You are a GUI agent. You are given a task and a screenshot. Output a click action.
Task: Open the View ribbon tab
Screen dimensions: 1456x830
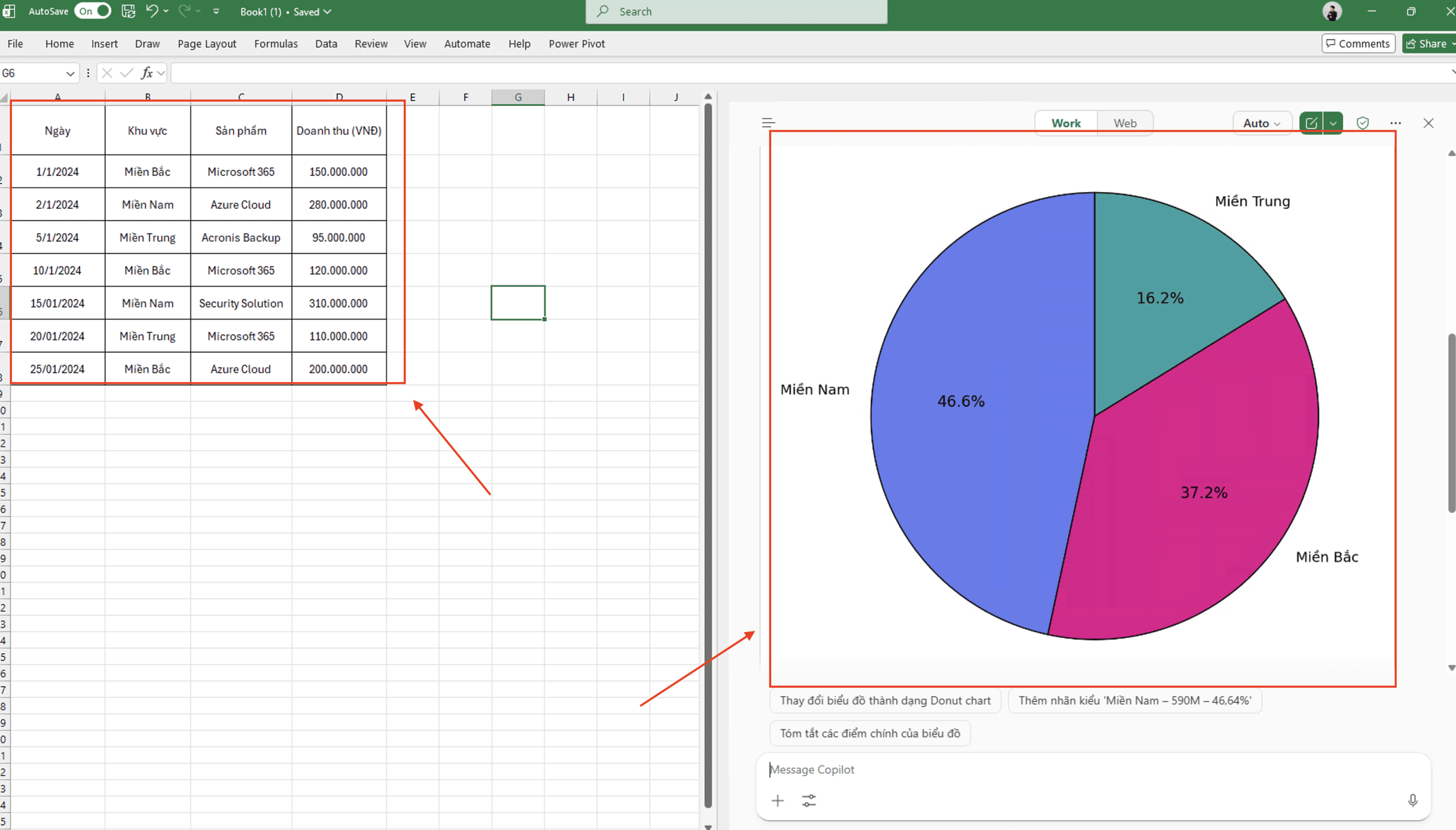pos(415,44)
